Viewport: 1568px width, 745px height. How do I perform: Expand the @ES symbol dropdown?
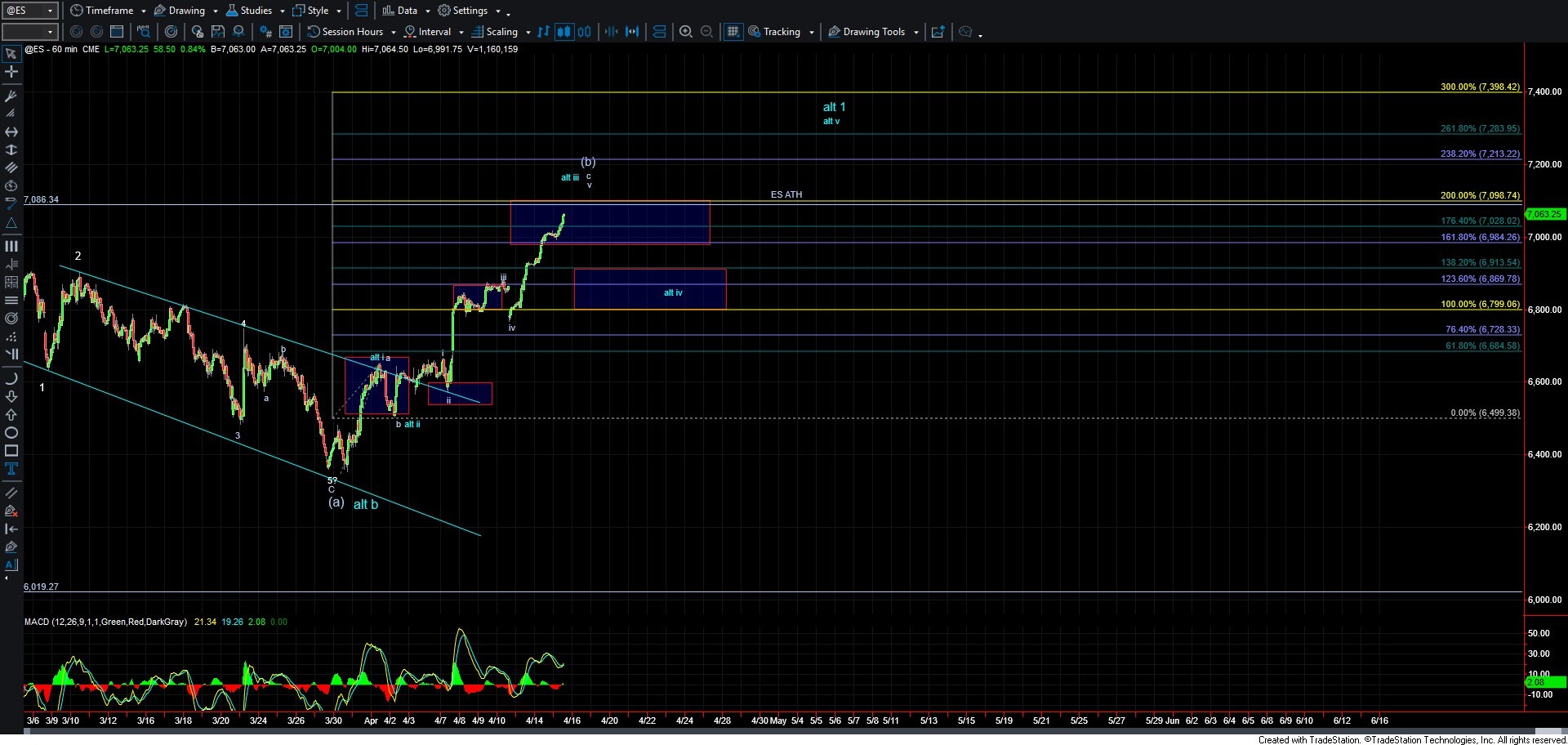point(50,11)
